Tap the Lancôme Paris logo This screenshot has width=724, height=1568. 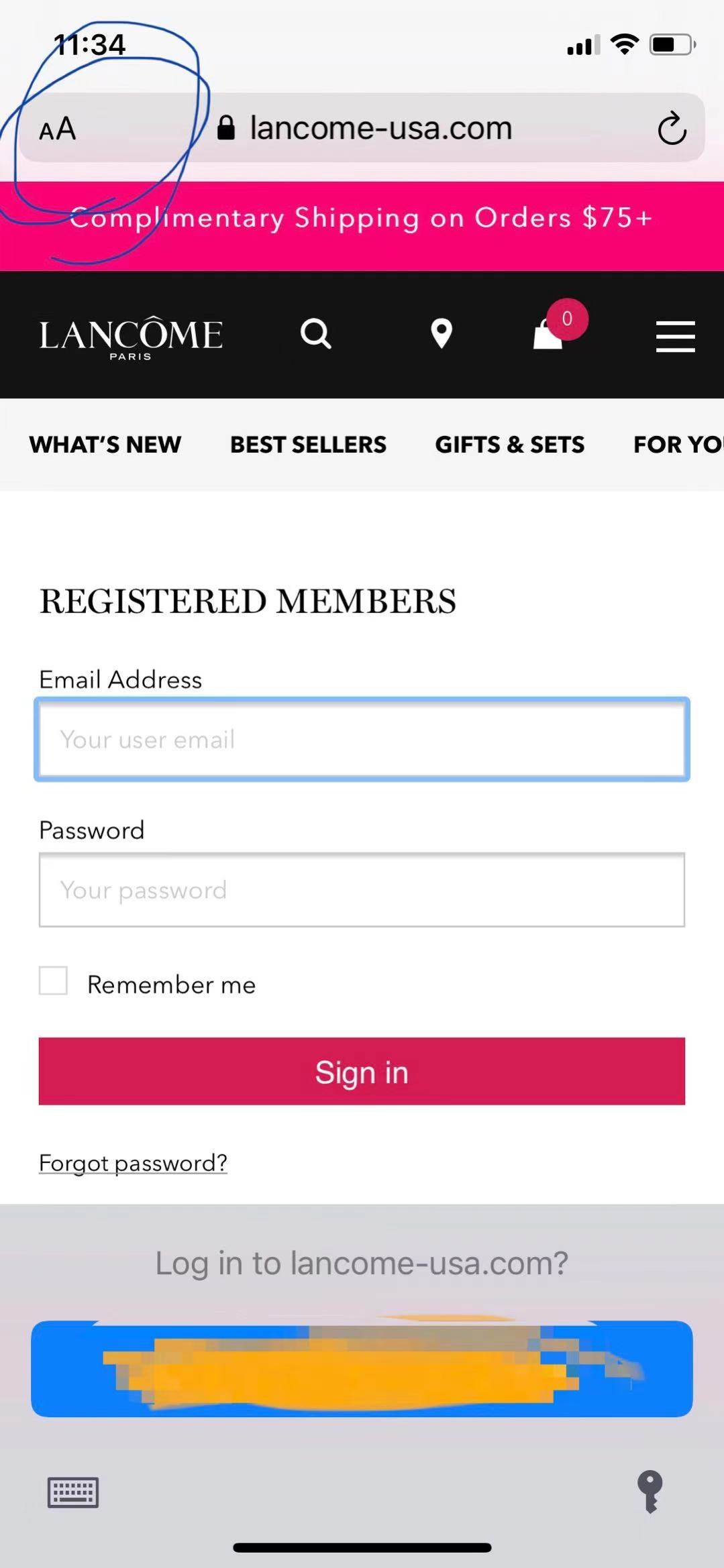click(131, 337)
